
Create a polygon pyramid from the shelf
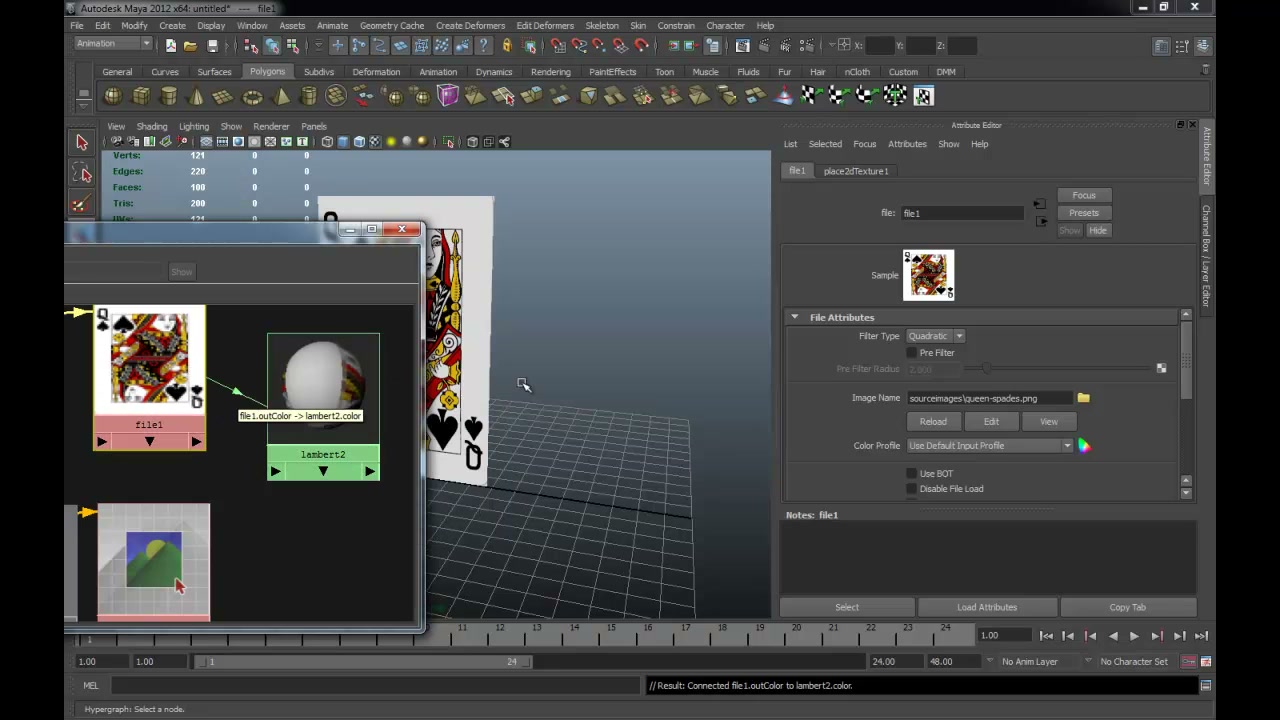pyautogui.click(x=280, y=96)
